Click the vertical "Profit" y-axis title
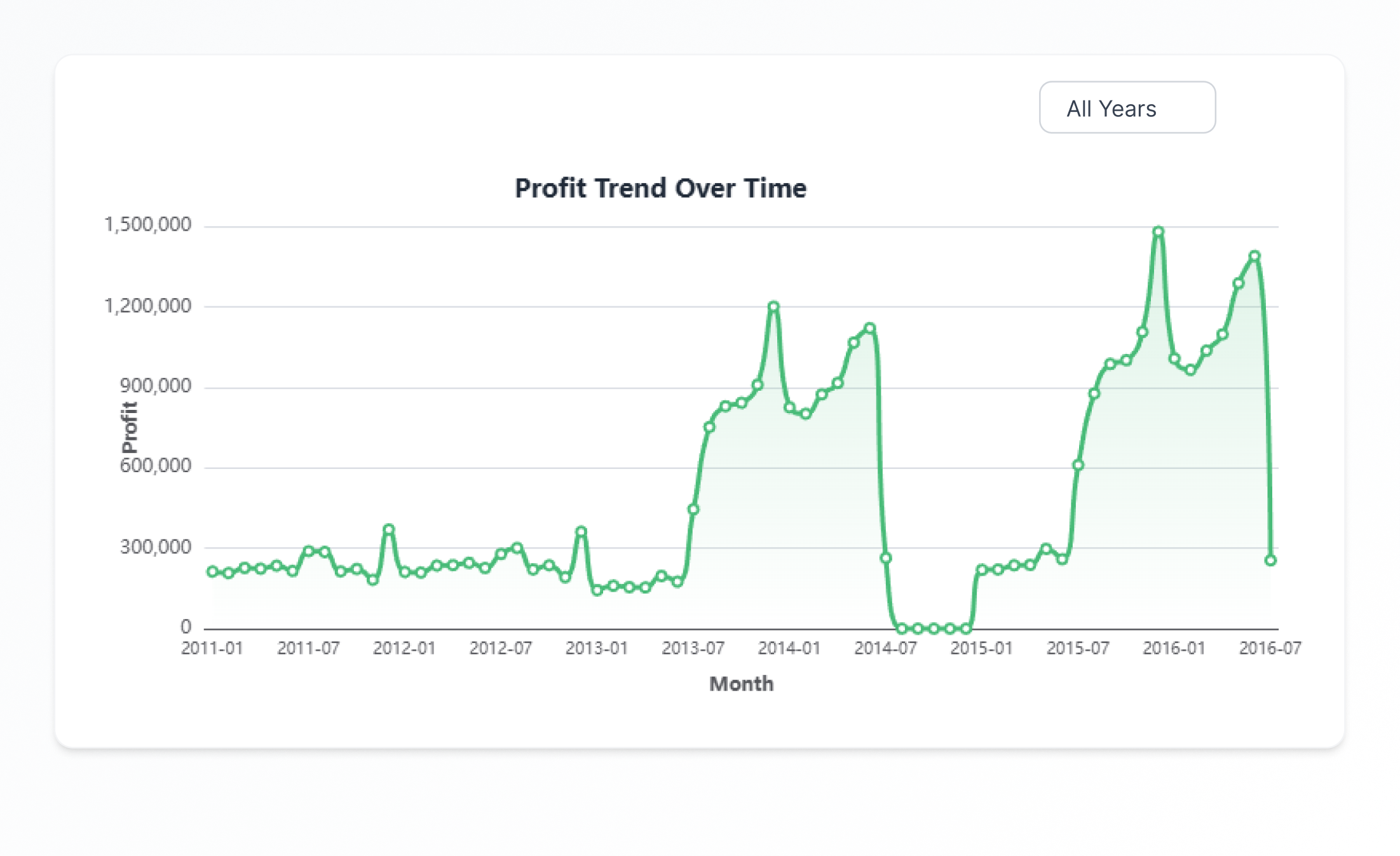 point(129,427)
